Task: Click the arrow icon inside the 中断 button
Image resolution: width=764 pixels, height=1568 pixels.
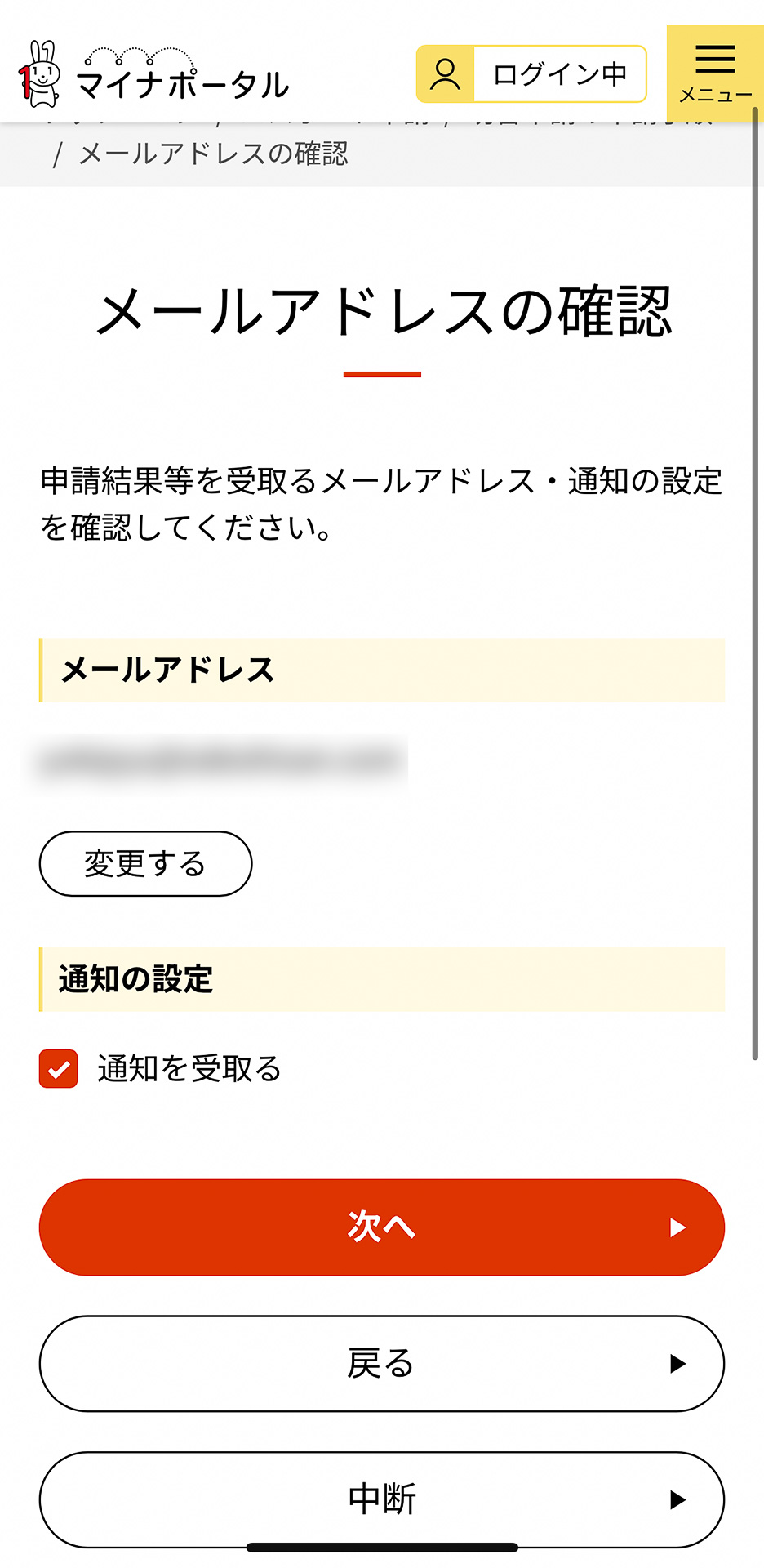Action: (676, 1500)
